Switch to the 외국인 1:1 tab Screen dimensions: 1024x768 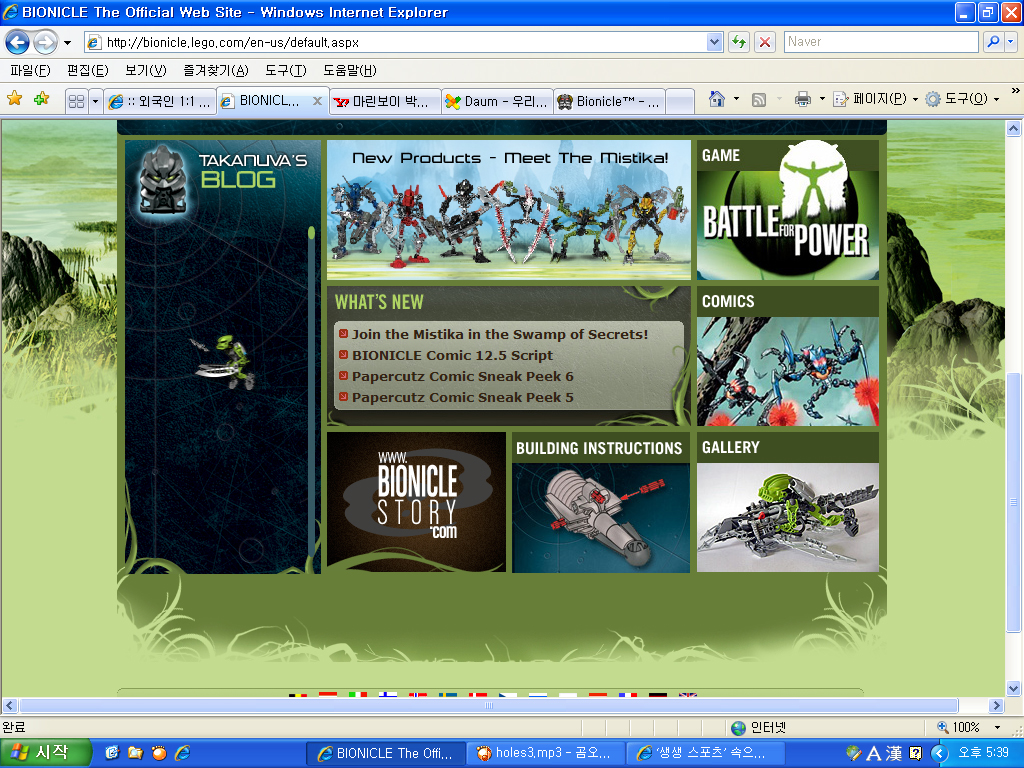coord(160,101)
